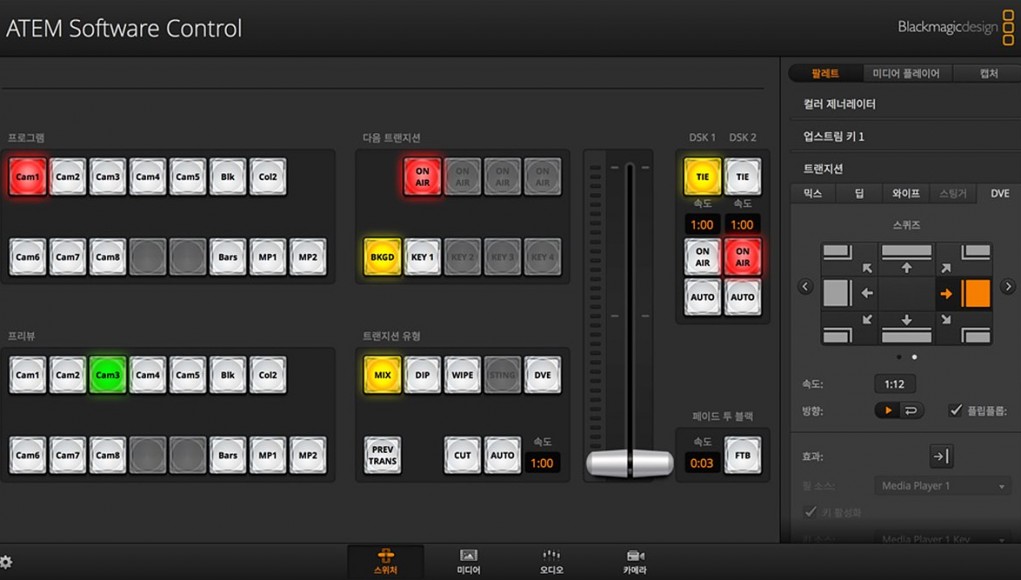
Task: Toggle KEY 1 for next transition
Action: click(x=423, y=257)
